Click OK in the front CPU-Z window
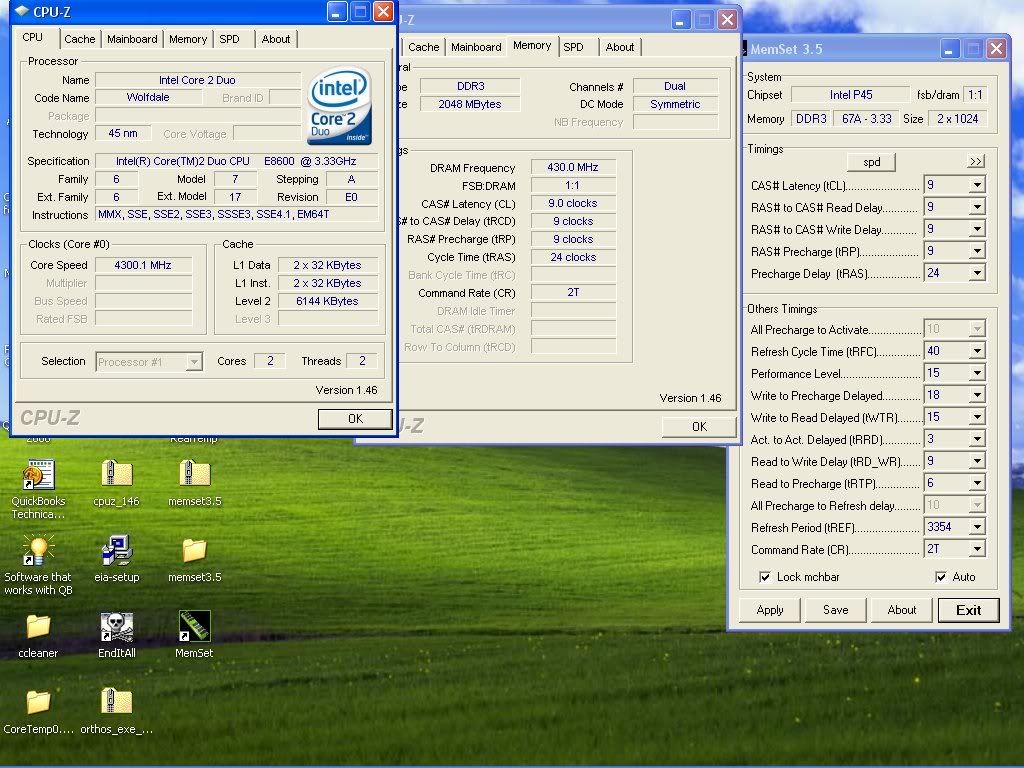Screen dimensions: 1024x768 pyautogui.click(x=355, y=419)
